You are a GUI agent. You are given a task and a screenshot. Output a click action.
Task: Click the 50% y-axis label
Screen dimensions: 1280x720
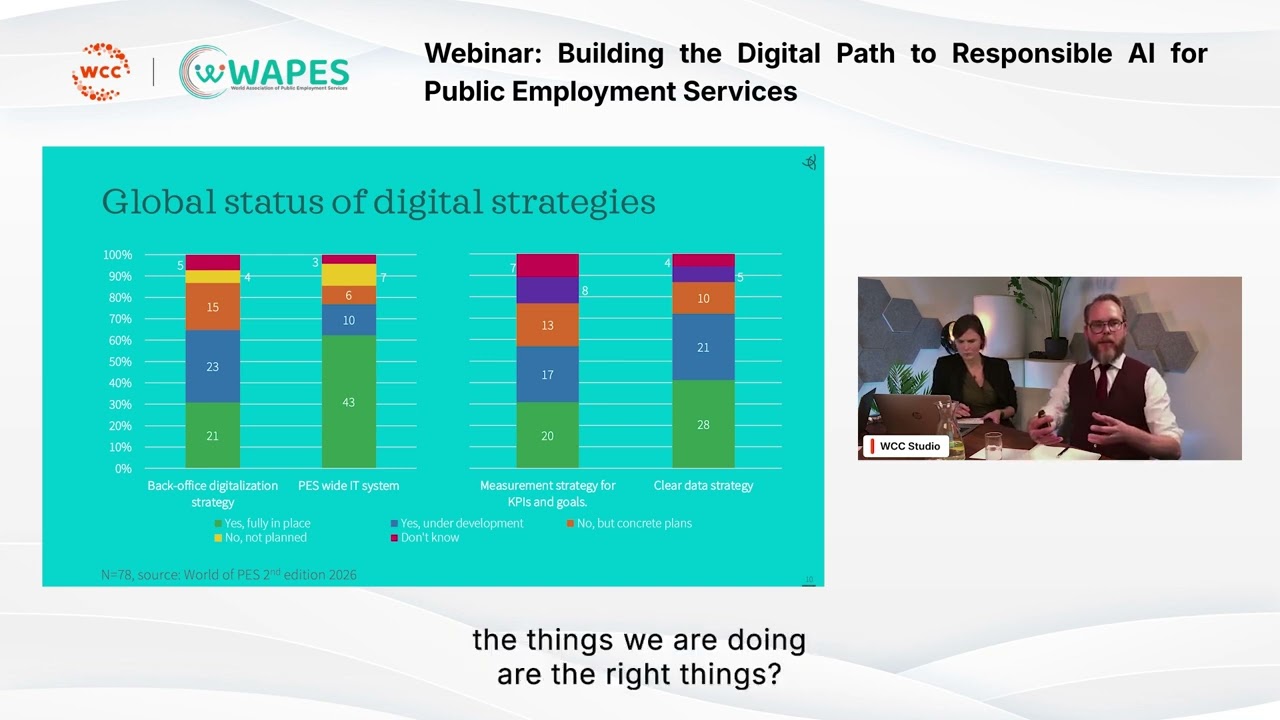pos(120,362)
